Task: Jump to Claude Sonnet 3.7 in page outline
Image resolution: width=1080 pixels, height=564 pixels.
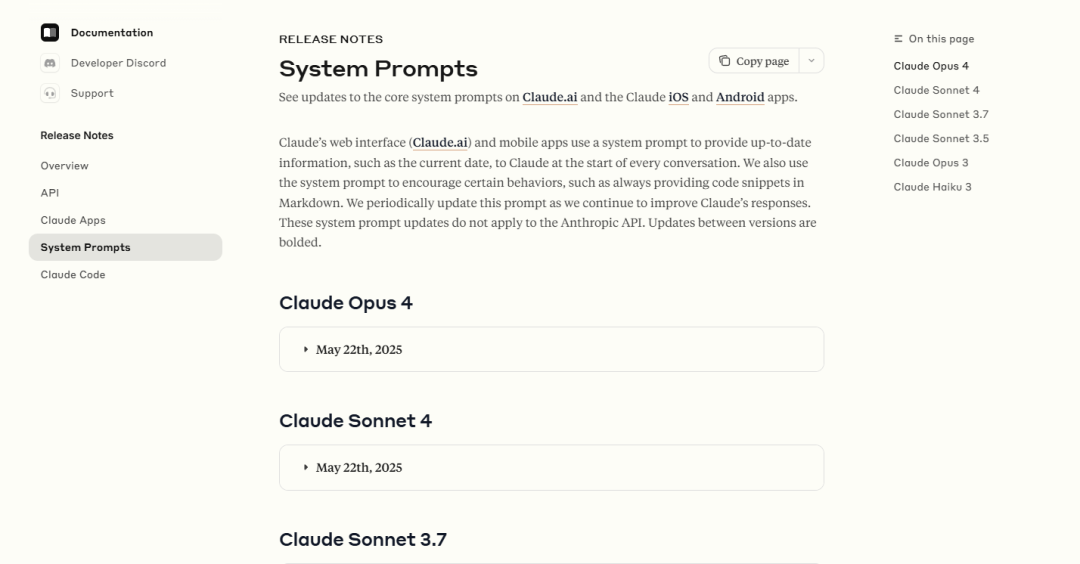Action: (941, 114)
